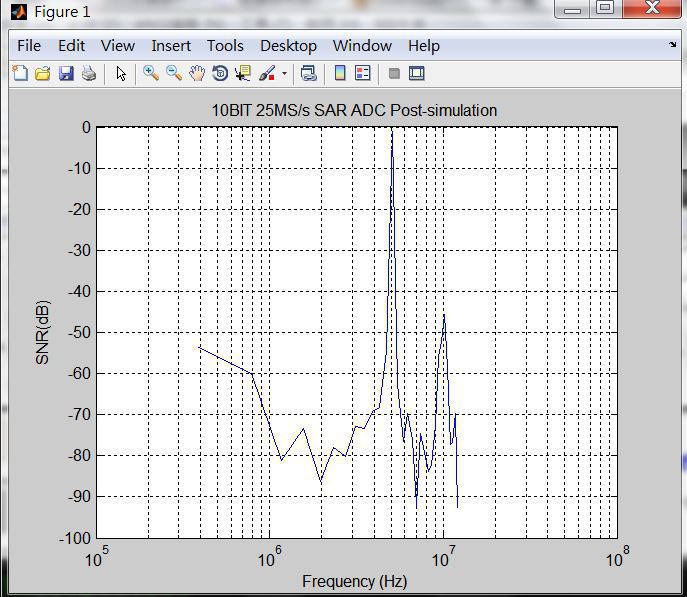The width and height of the screenshot is (687, 597).
Task: Expand the Brush tool color dropdown arrow
Action: (x=284, y=73)
